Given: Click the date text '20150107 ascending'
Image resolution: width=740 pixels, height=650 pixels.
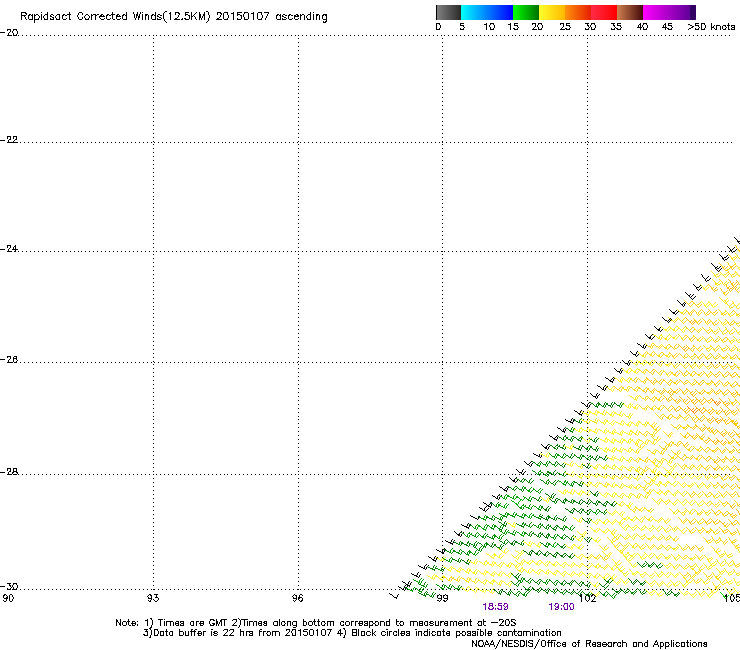Looking at the screenshot, I should coord(271,17).
